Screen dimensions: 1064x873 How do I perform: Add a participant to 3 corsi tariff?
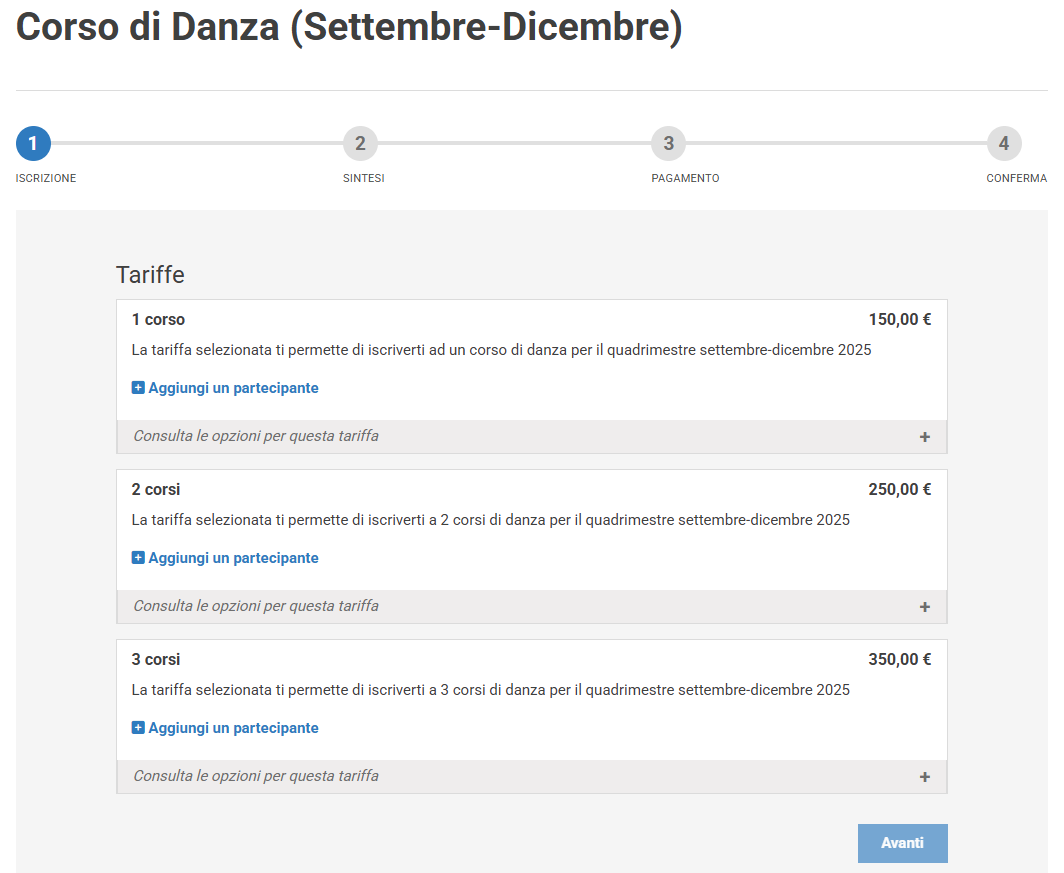[225, 728]
